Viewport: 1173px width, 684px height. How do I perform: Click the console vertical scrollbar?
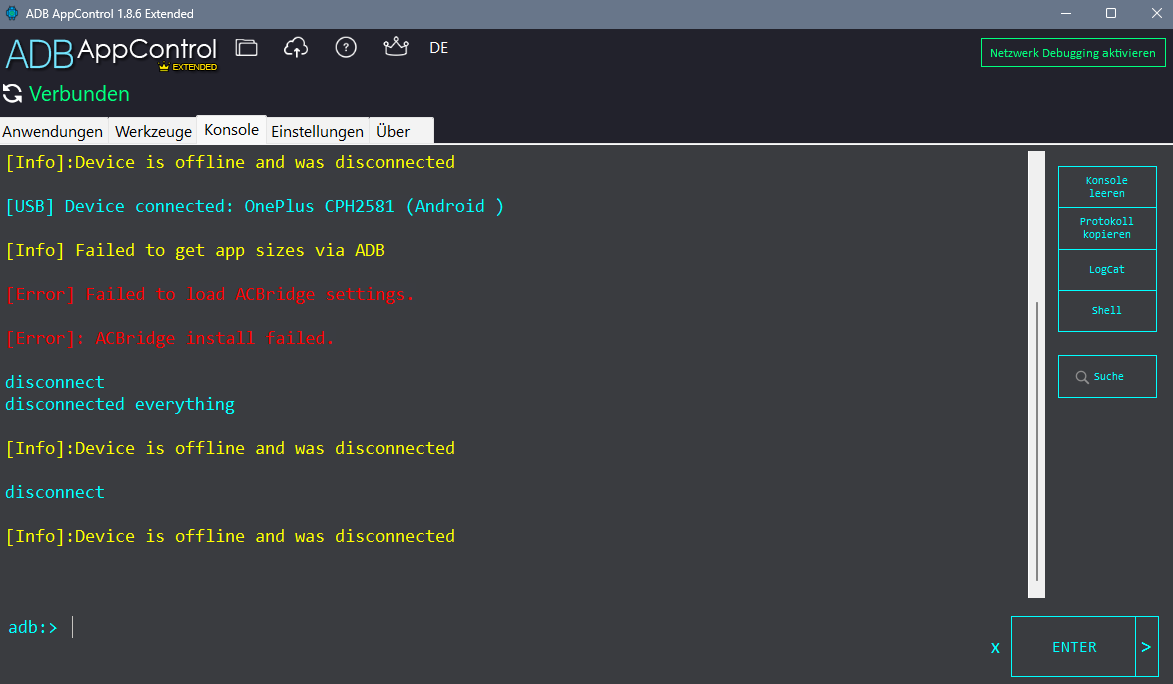pyautogui.click(x=1036, y=374)
